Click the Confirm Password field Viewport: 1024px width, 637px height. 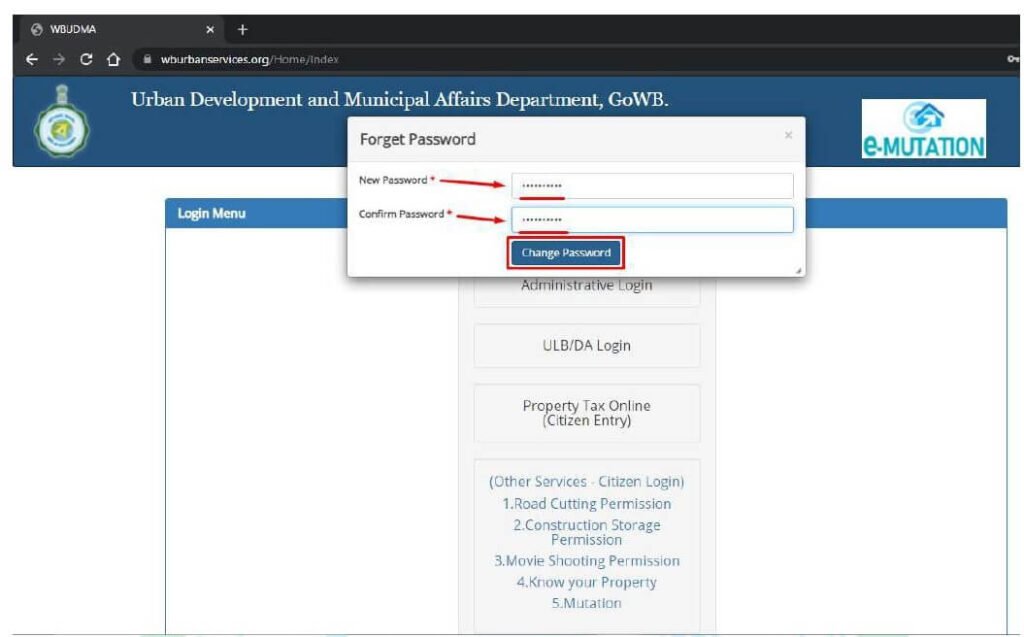652,220
